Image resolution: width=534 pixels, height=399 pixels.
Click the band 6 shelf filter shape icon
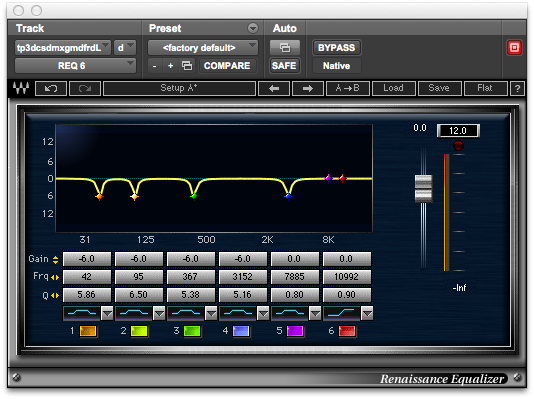tap(342, 313)
